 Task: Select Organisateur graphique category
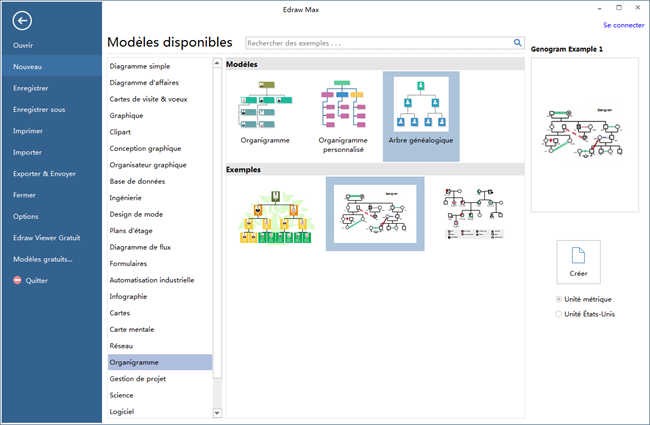160,165
